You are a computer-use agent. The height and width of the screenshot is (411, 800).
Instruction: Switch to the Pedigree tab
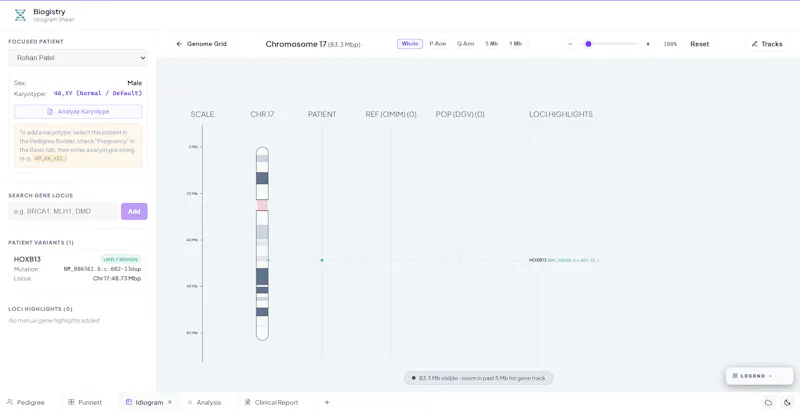coord(26,402)
